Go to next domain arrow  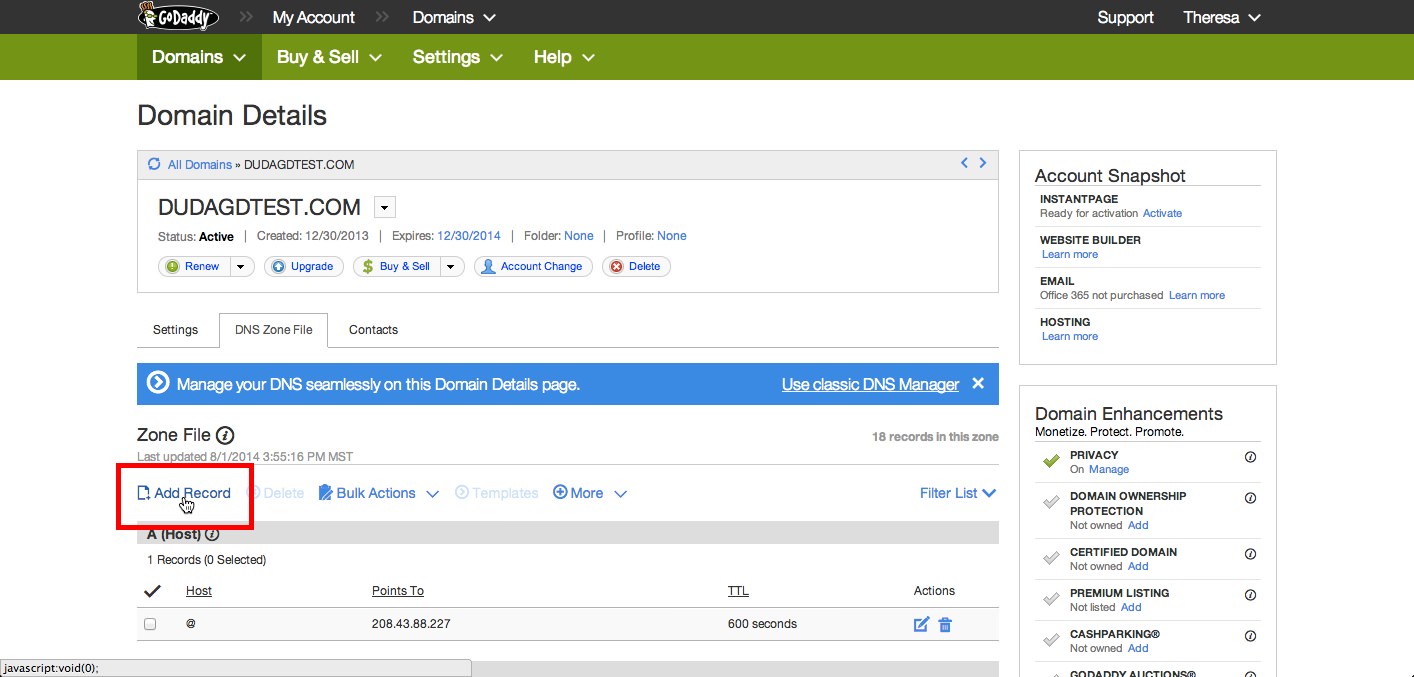click(983, 163)
